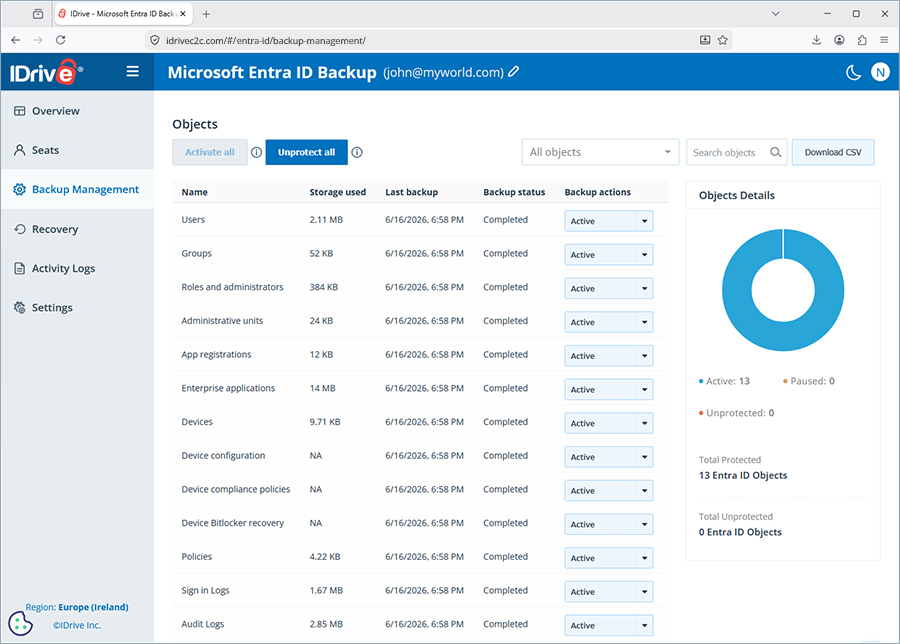900x644 pixels.
Task: Open Region Europe (Ireland) link
Action: pos(77,607)
